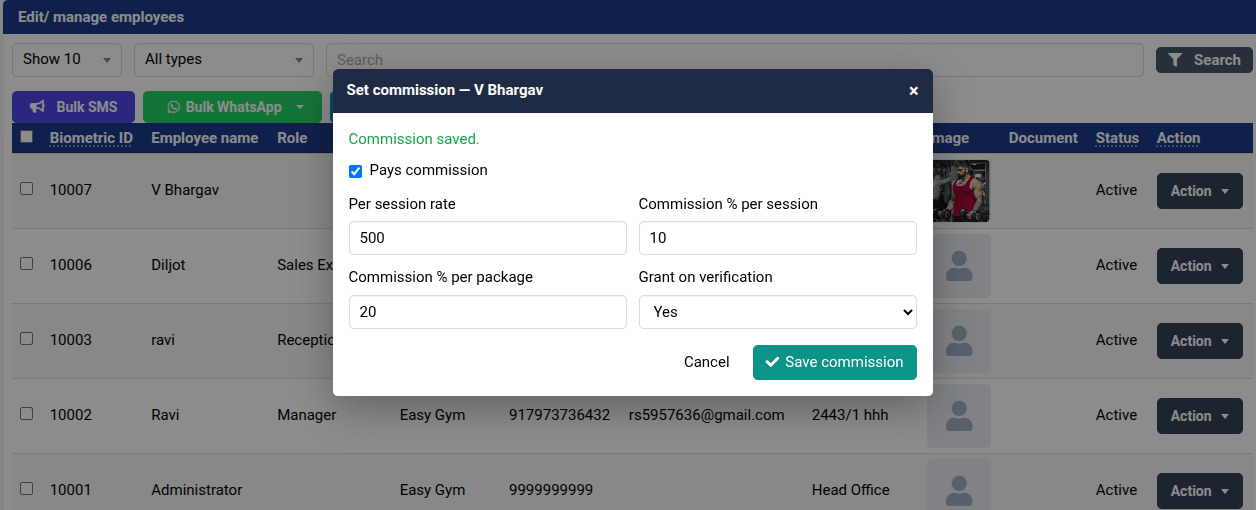
Task: Sort by Status column header
Action: click(x=1117, y=138)
